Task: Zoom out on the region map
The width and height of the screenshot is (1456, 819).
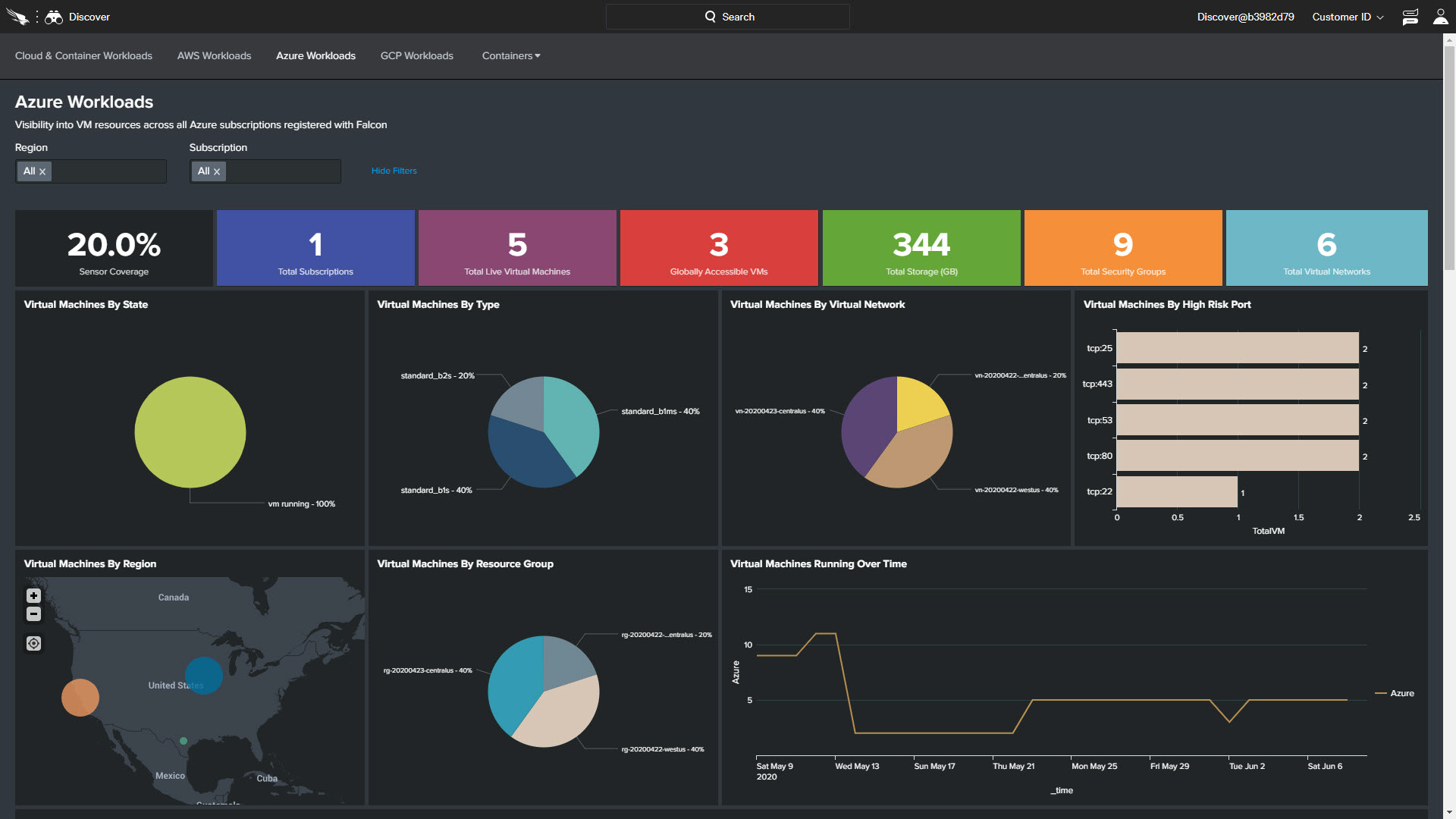Action: click(x=33, y=613)
